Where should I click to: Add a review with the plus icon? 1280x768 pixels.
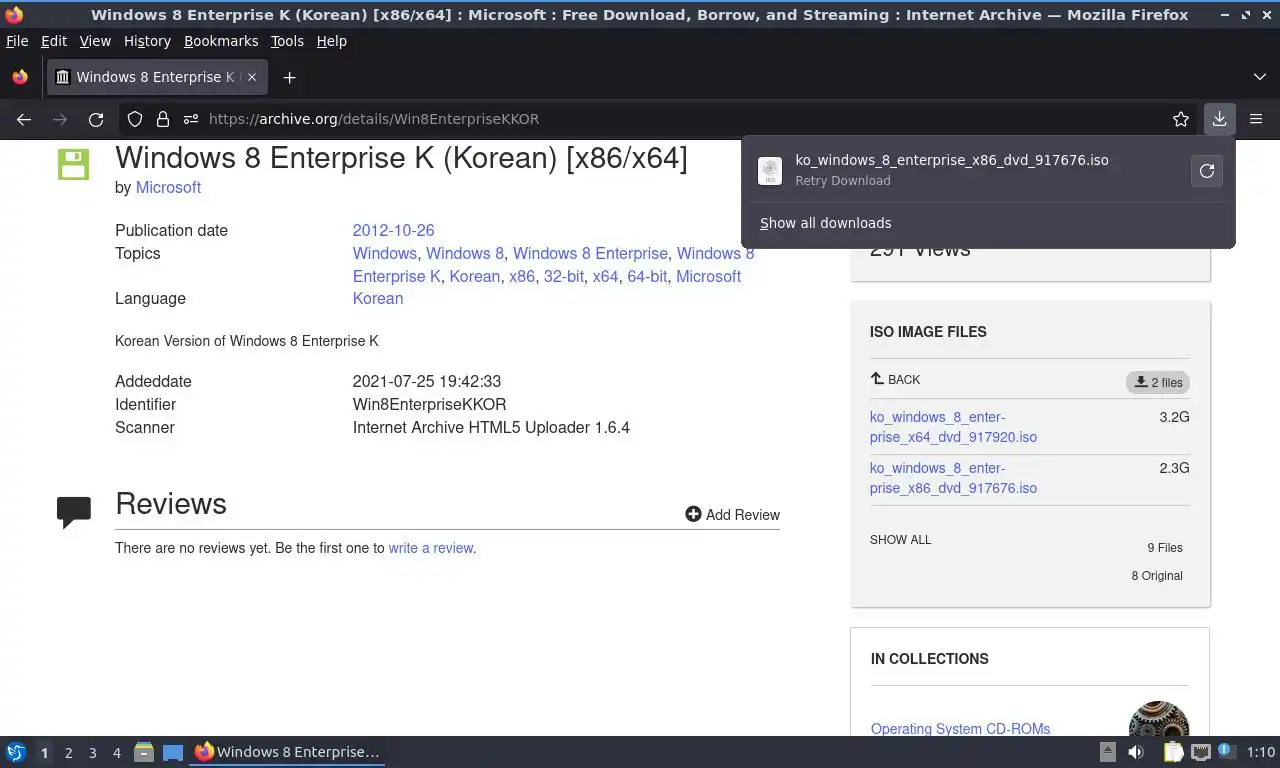click(x=693, y=514)
